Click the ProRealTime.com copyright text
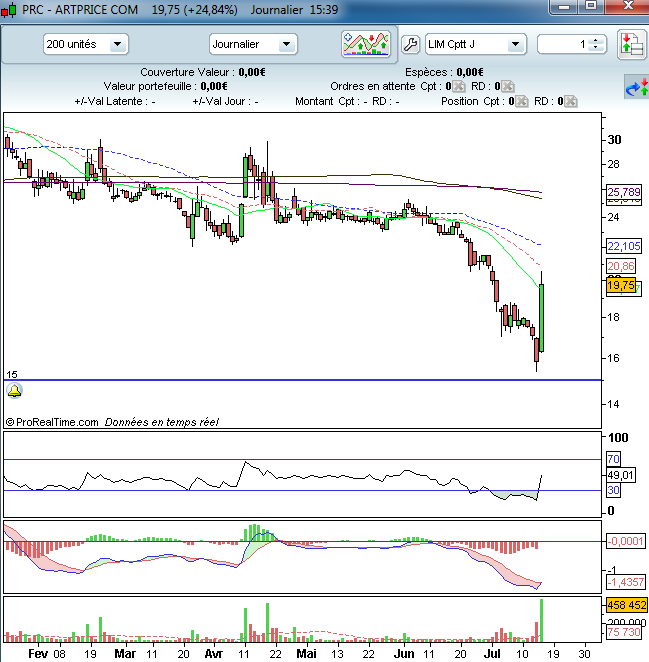 pyautogui.click(x=52, y=422)
